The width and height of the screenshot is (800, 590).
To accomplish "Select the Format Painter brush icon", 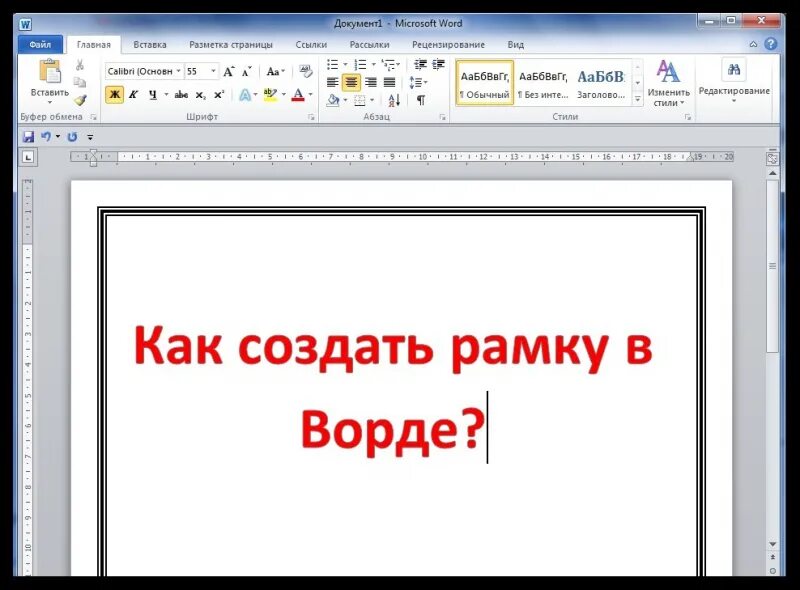I will coord(80,100).
